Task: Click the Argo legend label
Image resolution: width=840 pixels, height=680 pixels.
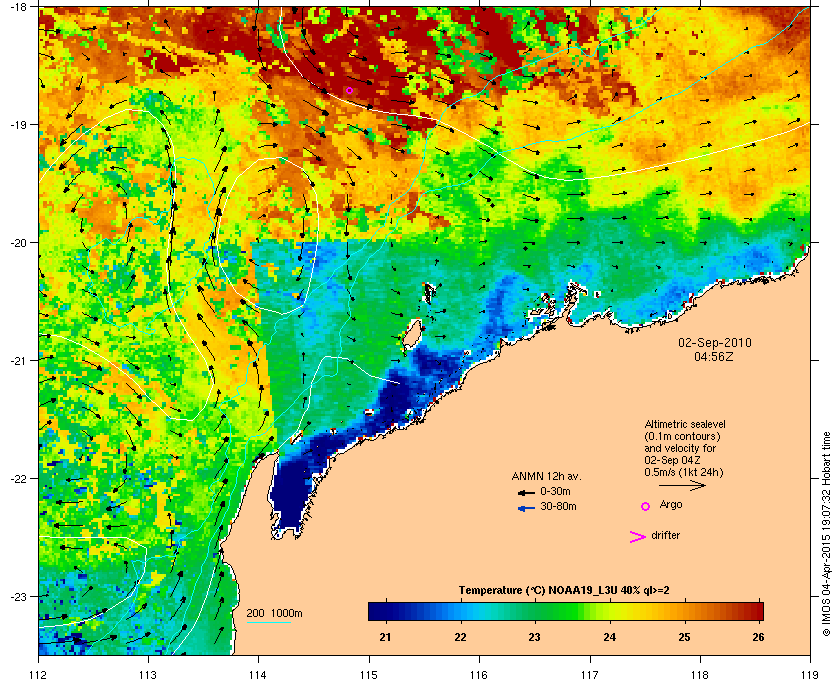Action: tap(671, 505)
